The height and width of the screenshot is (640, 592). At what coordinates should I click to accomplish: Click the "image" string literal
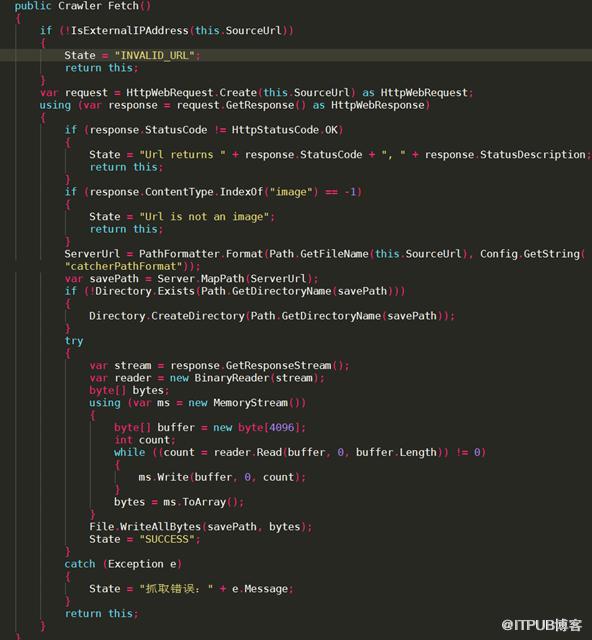pyautogui.click(x=291, y=192)
